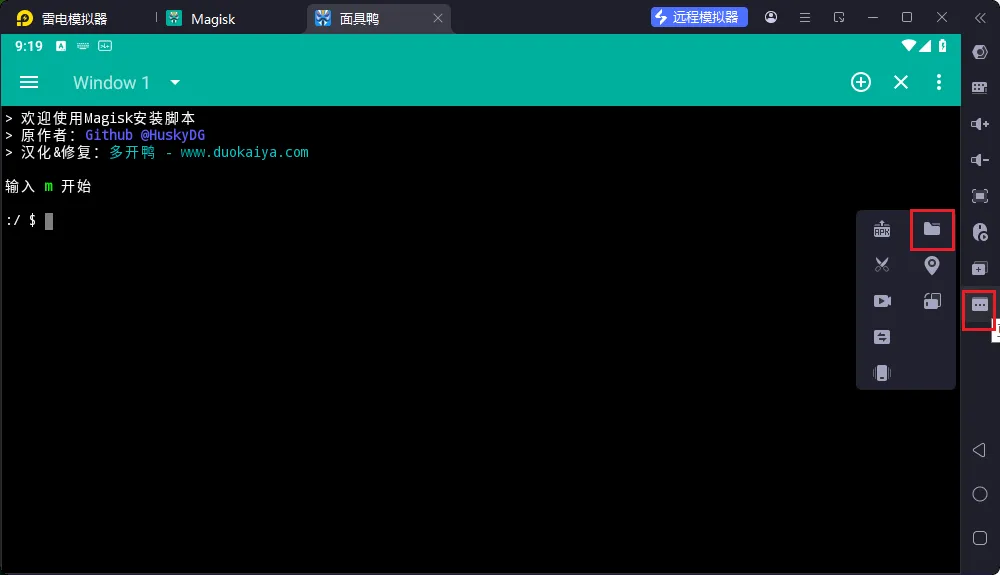1000x575 pixels.
Task: Decrease volume with the sidebar speaker minus icon
Action: pos(980,160)
